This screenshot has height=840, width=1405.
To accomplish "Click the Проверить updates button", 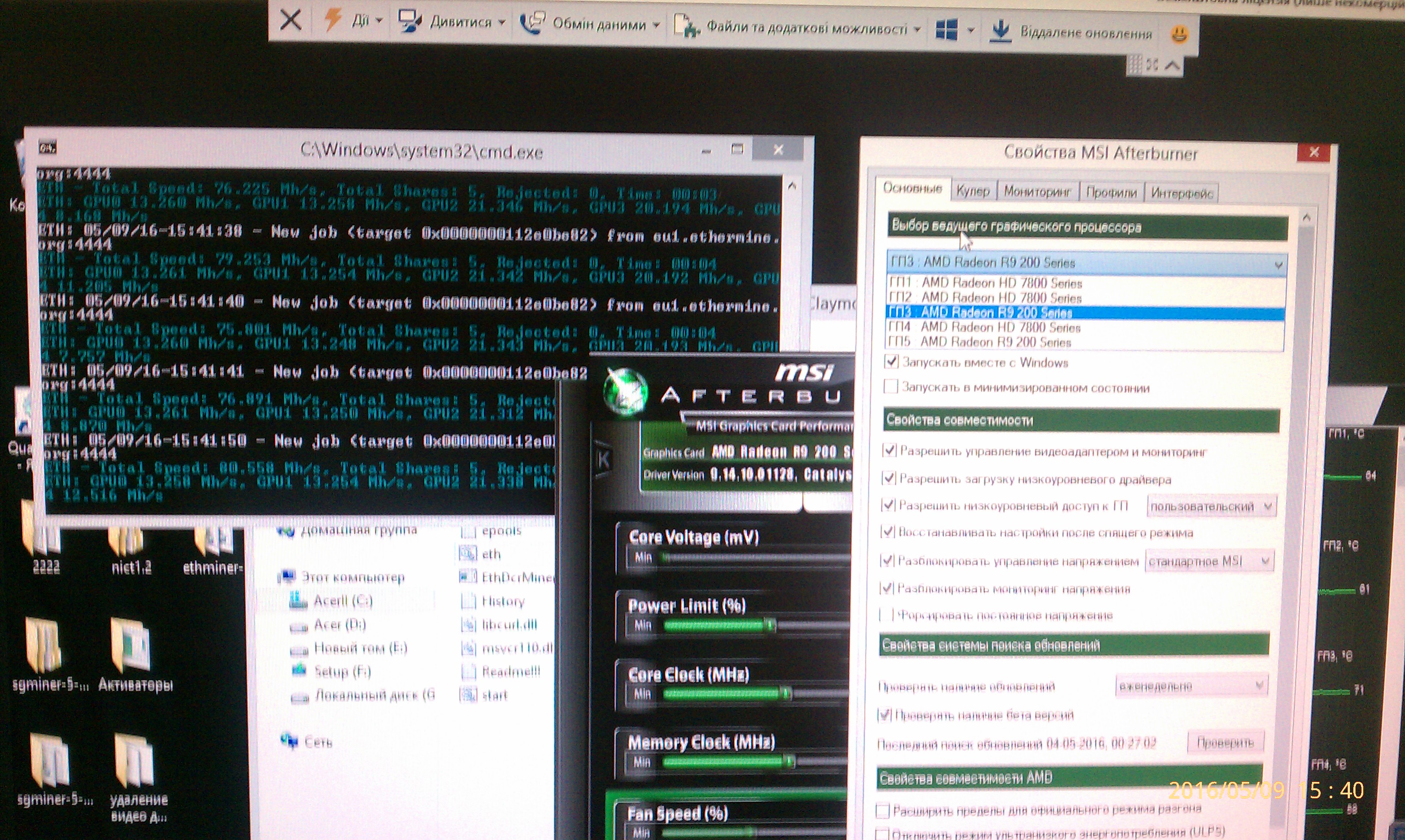I will [x=1225, y=742].
